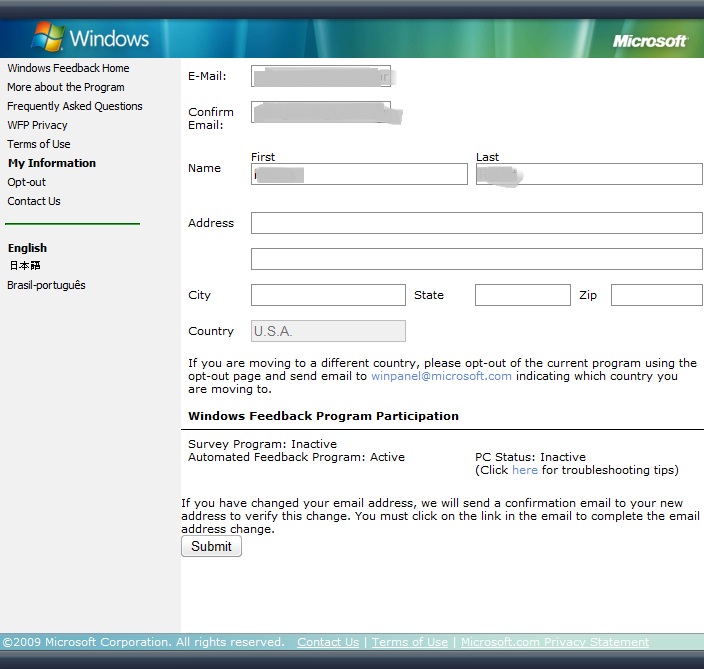Switch language to Japanese
Image resolution: width=704 pixels, height=669 pixels.
tap(25, 266)
